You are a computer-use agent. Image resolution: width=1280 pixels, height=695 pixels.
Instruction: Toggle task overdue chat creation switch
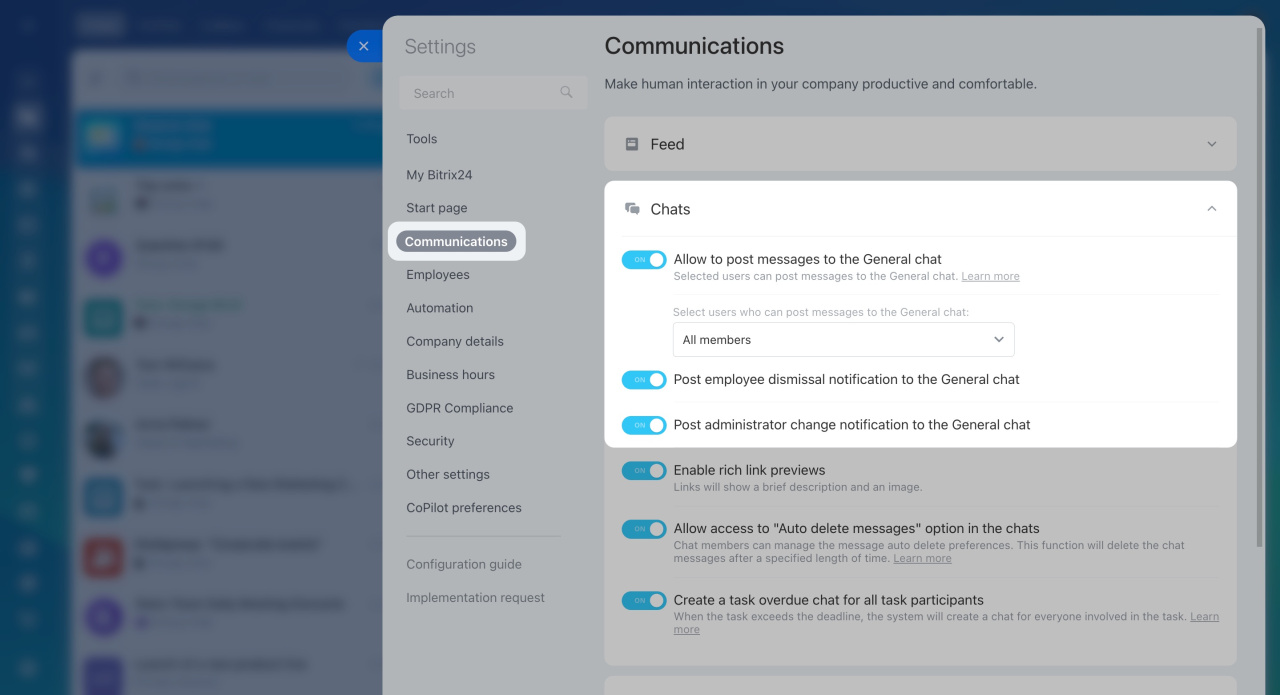[x=644, y=601]
